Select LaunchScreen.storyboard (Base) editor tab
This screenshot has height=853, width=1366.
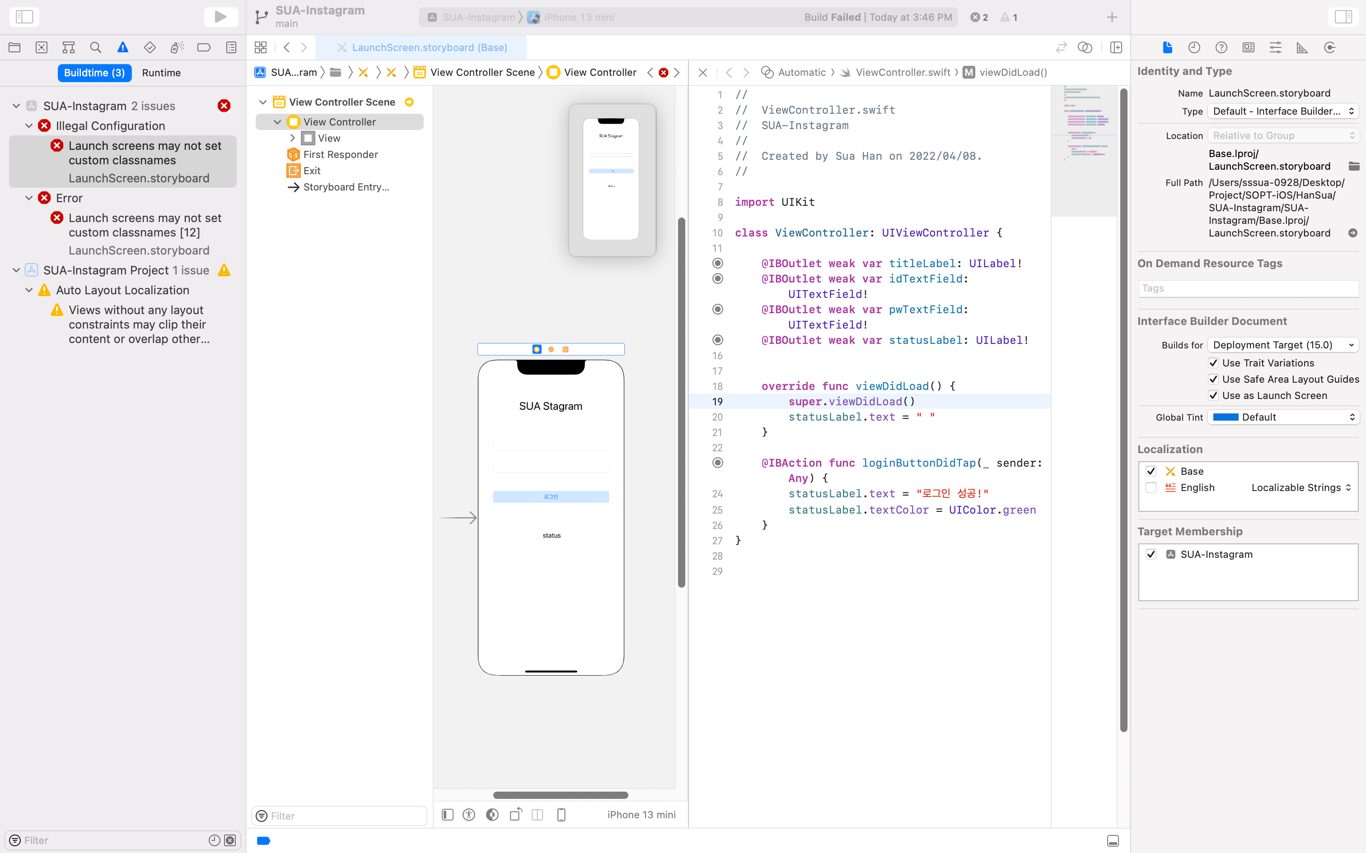pyautogui.click(x=421, y=47)
